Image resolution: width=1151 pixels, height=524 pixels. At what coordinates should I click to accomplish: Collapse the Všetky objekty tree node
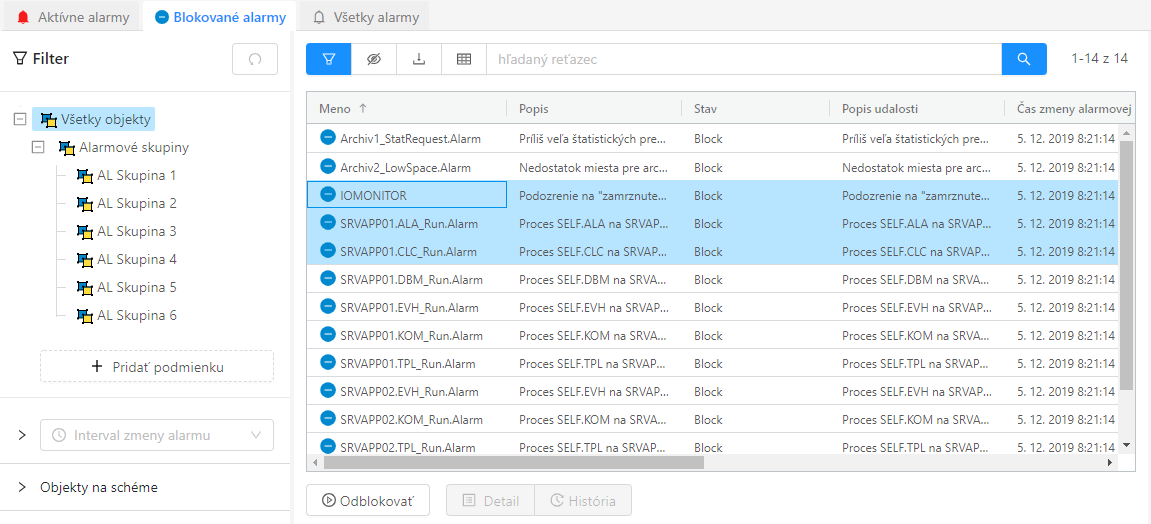[x=19, y=119]
